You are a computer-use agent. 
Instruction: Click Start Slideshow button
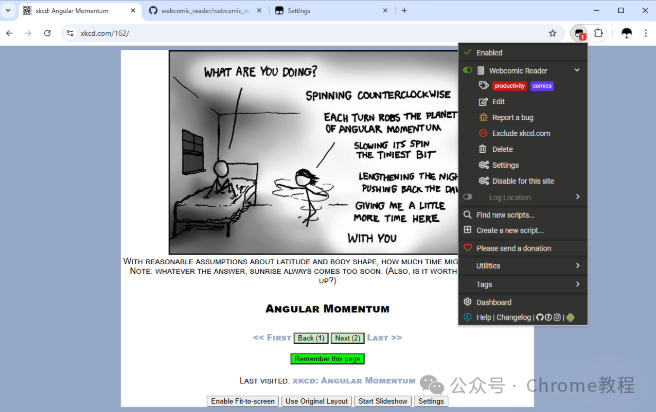point(383,401)
